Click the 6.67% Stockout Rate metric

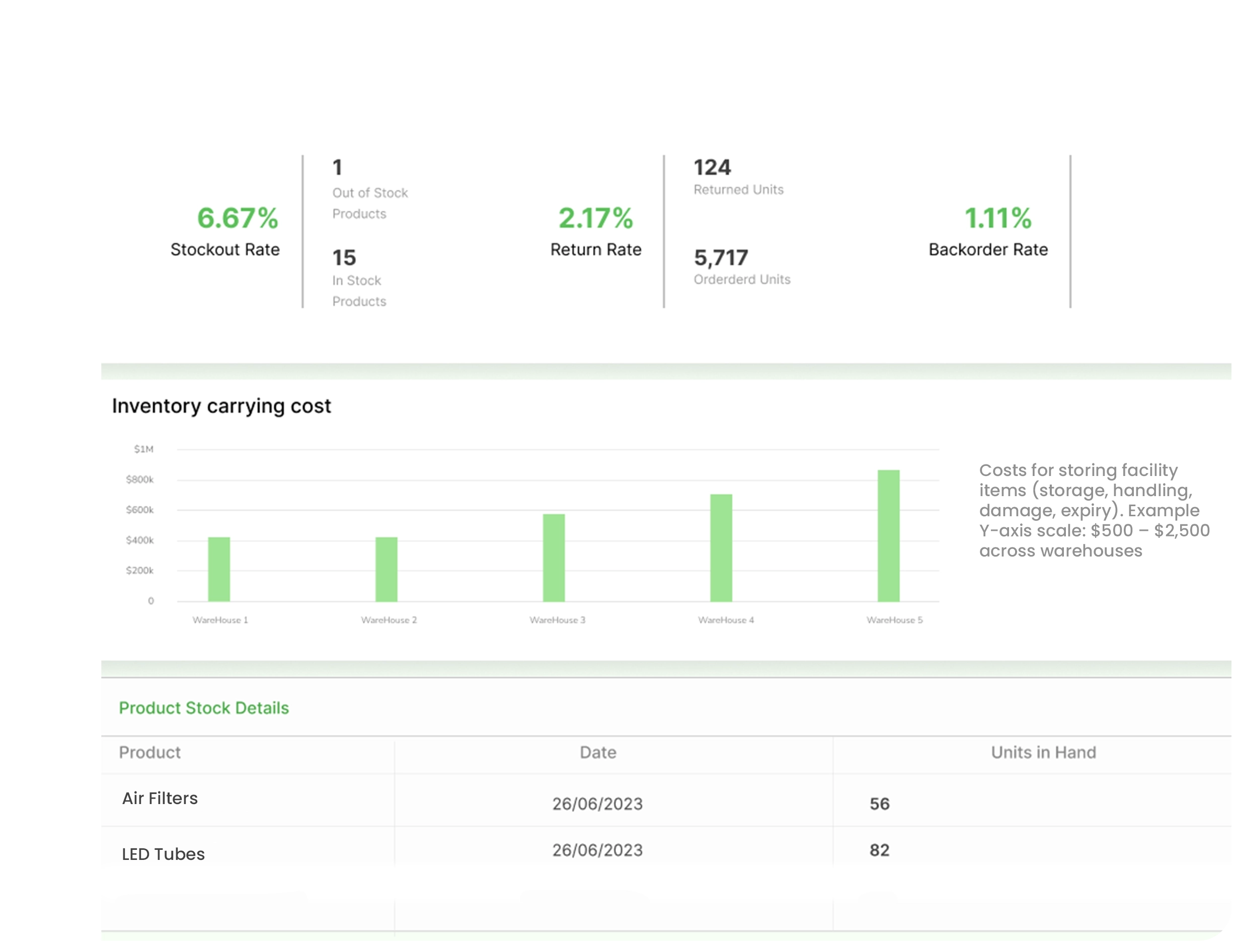pyautogui.click(x=225, y=230)
